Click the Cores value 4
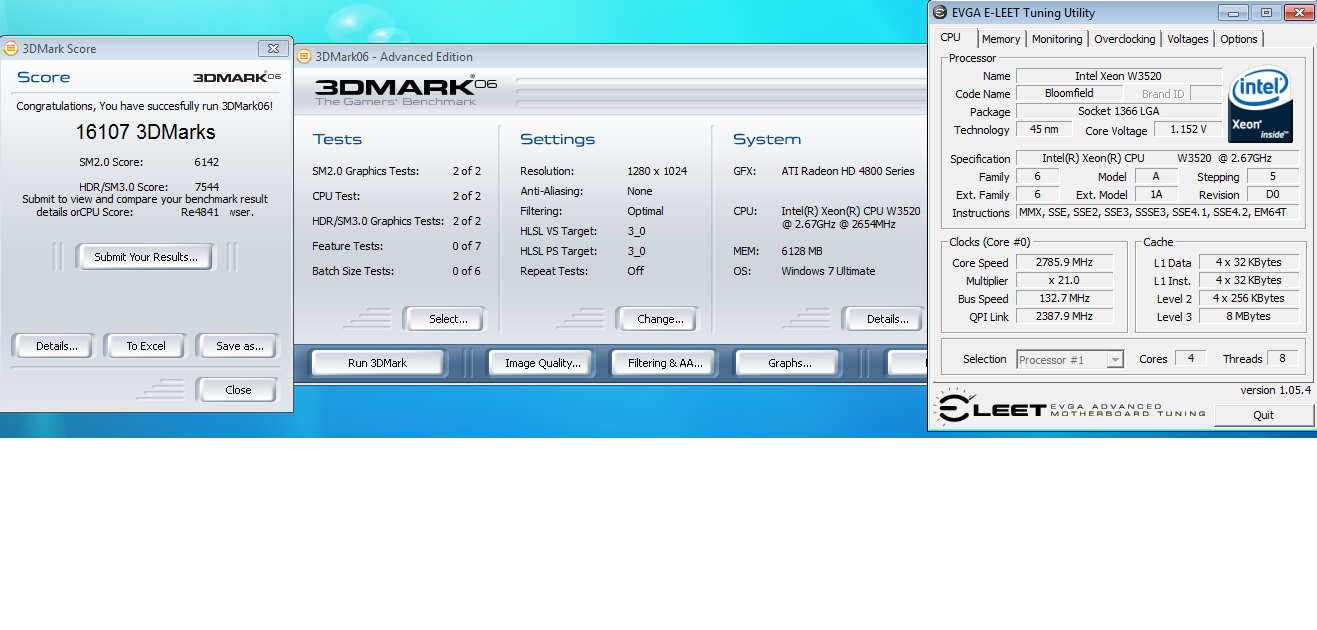The width and height of the screenshot is (1317, 630). pyautogui.click(x=1190, y=358)
